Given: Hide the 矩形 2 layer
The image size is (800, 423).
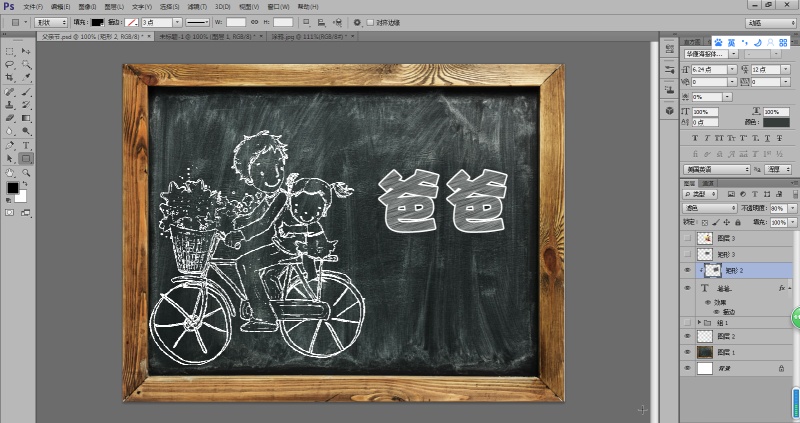Looking at the screenshot, I should tap(688, 270).
